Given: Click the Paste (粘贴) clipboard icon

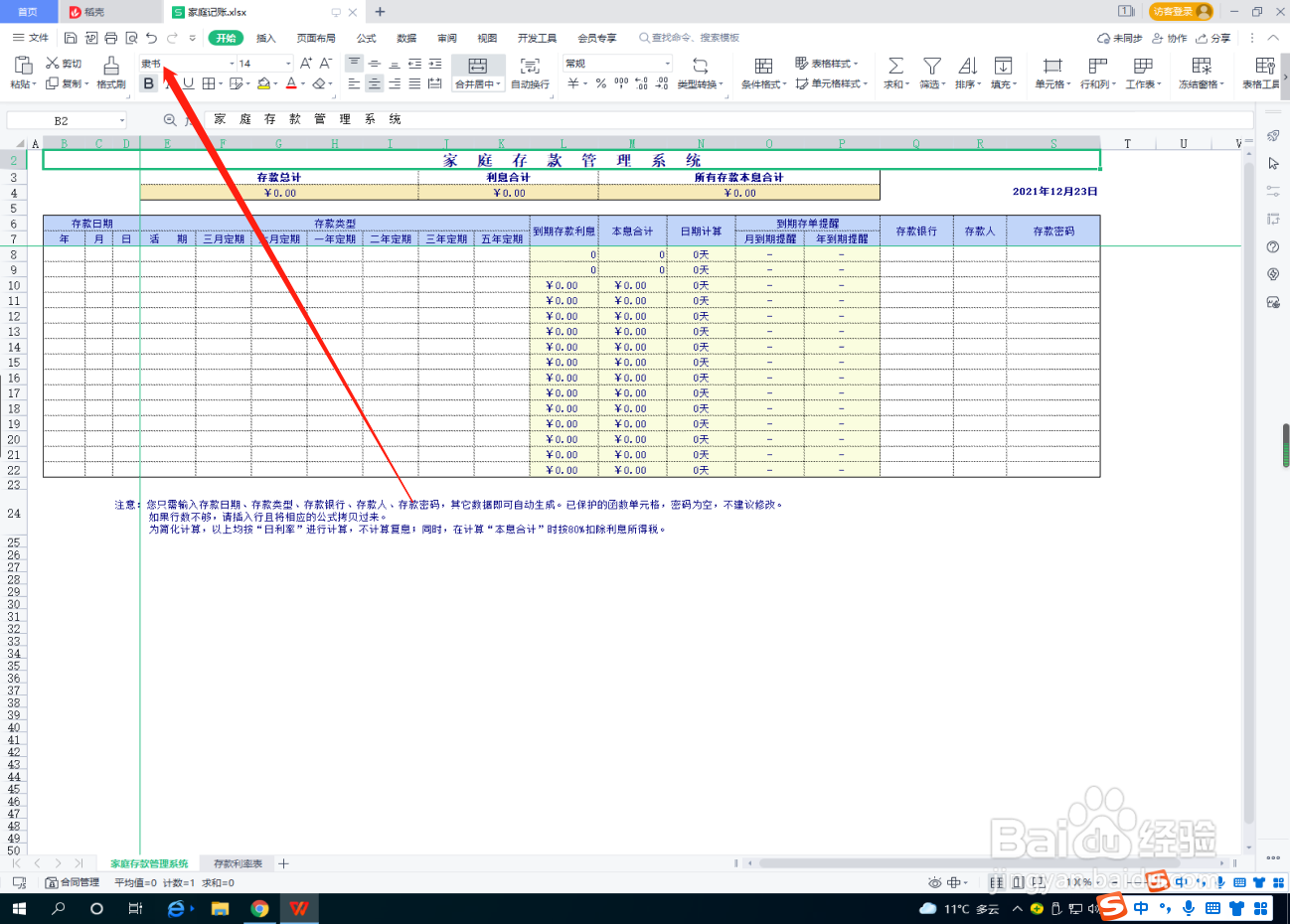Looking at the screenshot, I should pyautogui.click(x=23, y=66).
